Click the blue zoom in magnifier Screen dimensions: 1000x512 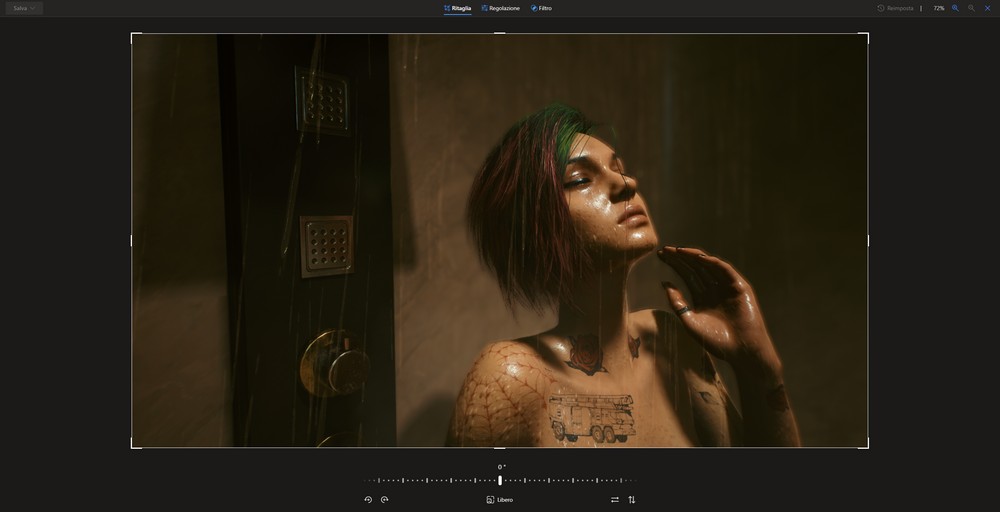[955, 8]
